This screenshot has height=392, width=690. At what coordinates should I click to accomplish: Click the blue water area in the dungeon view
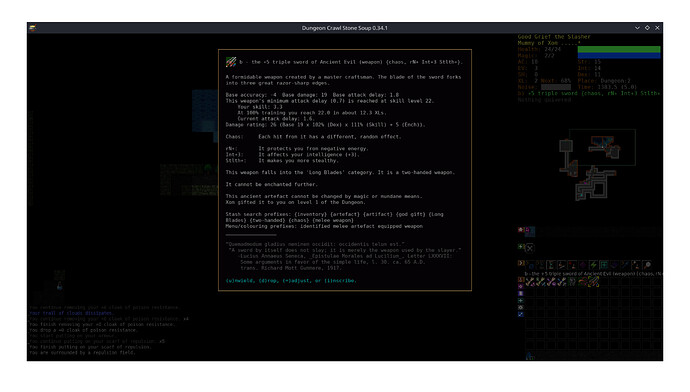click(x=205, y=111)
